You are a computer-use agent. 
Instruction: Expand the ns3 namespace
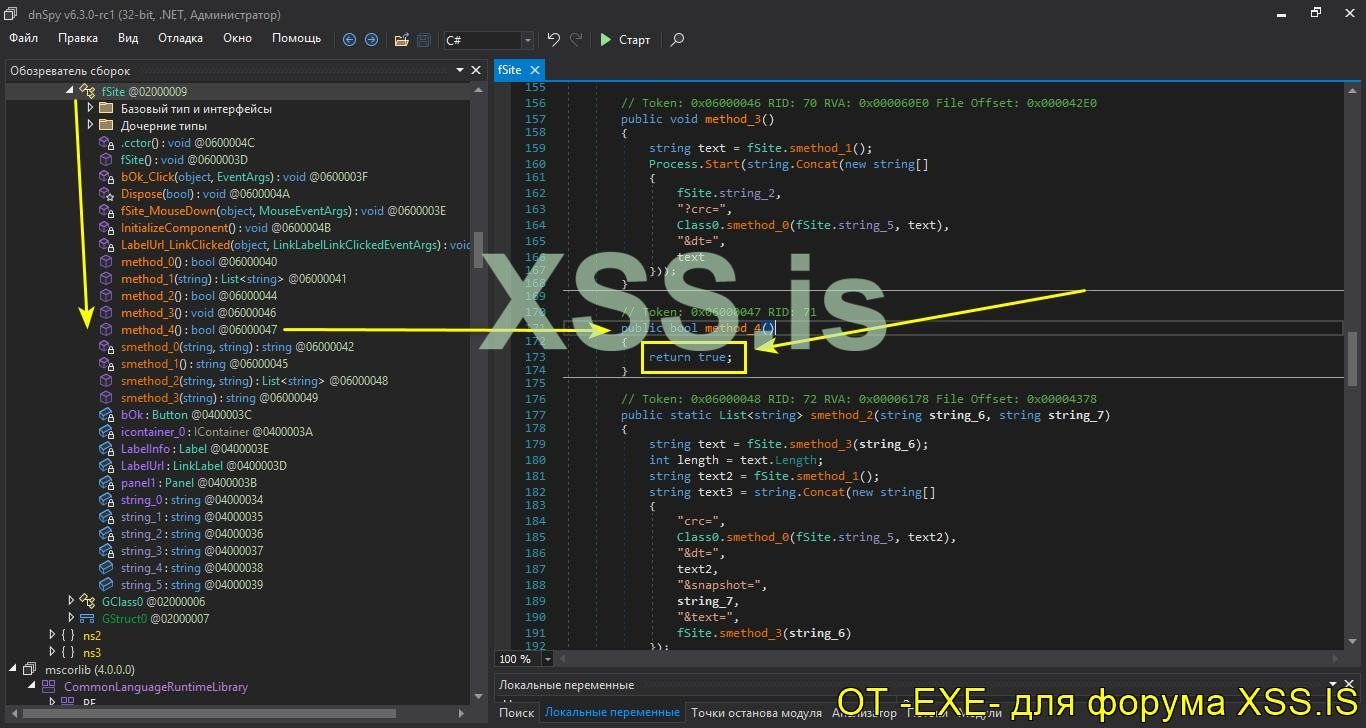click(52, 652)
